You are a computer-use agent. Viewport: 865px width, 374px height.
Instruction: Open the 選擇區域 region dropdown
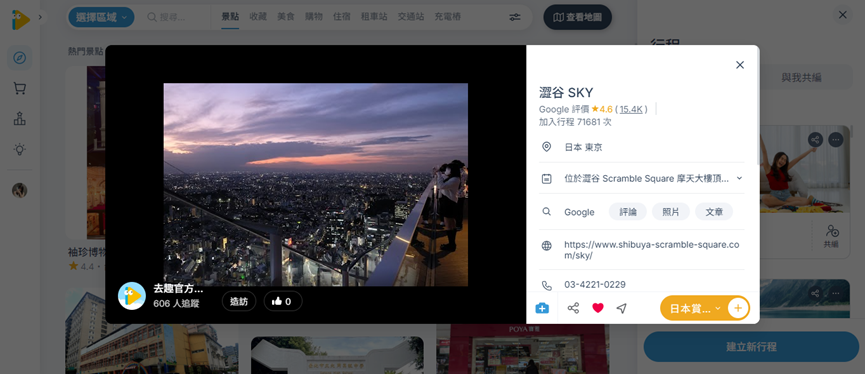pos(102,17)
